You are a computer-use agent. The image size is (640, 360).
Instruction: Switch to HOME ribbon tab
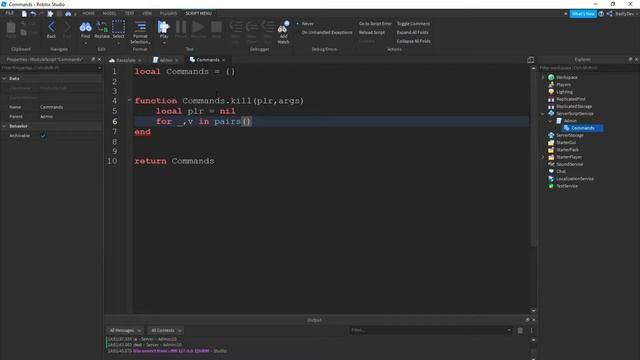(88, 13)
